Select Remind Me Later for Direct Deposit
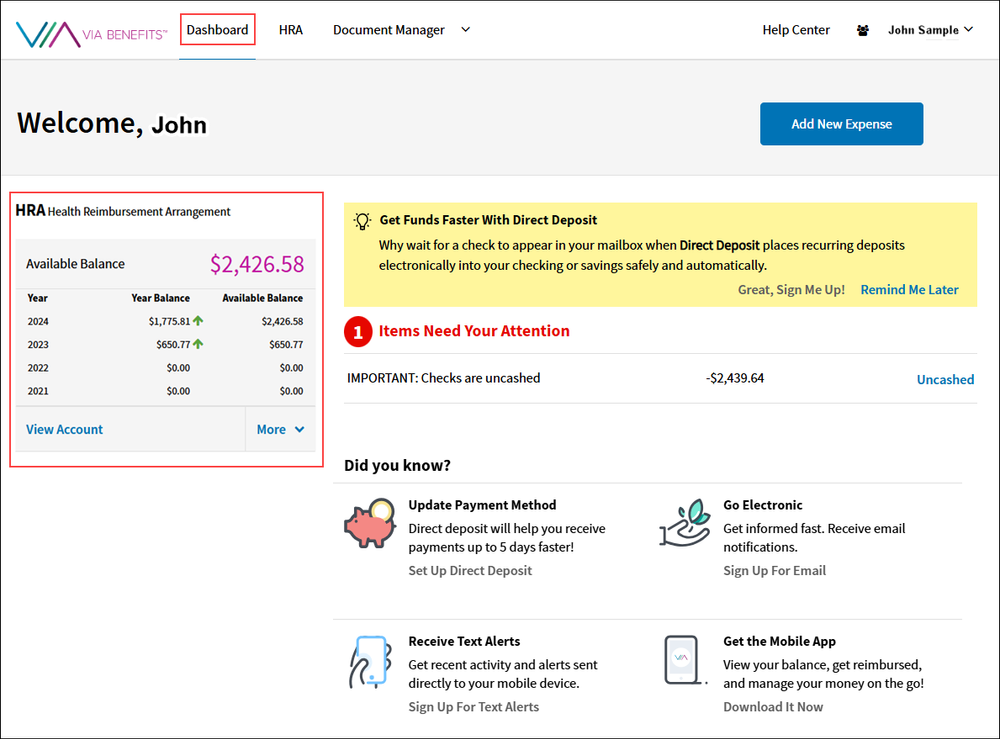The width and height of the screenshot is (1000, 739). [x=909, y=289]
